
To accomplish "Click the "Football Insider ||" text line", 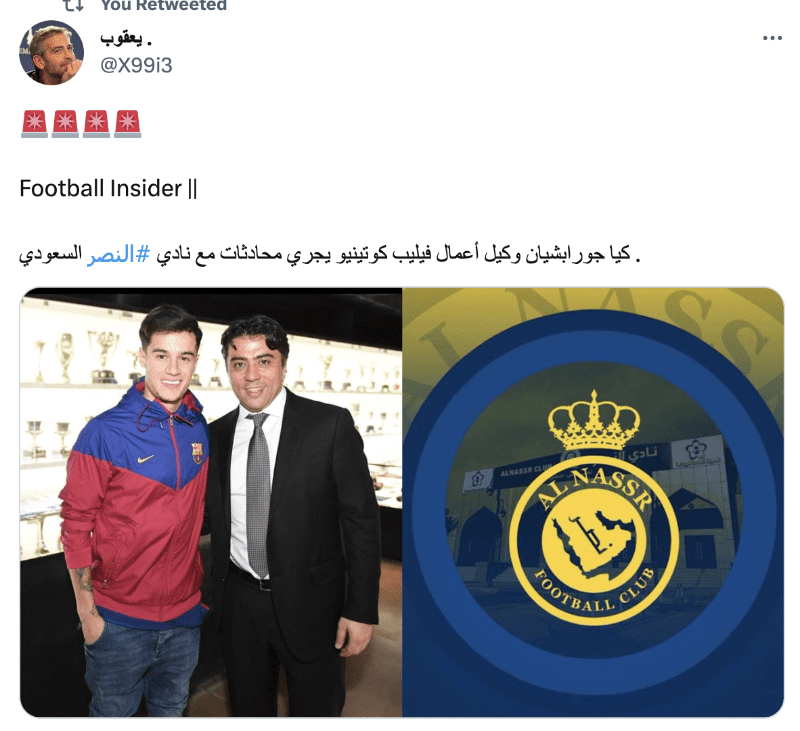I will point(108,188).
